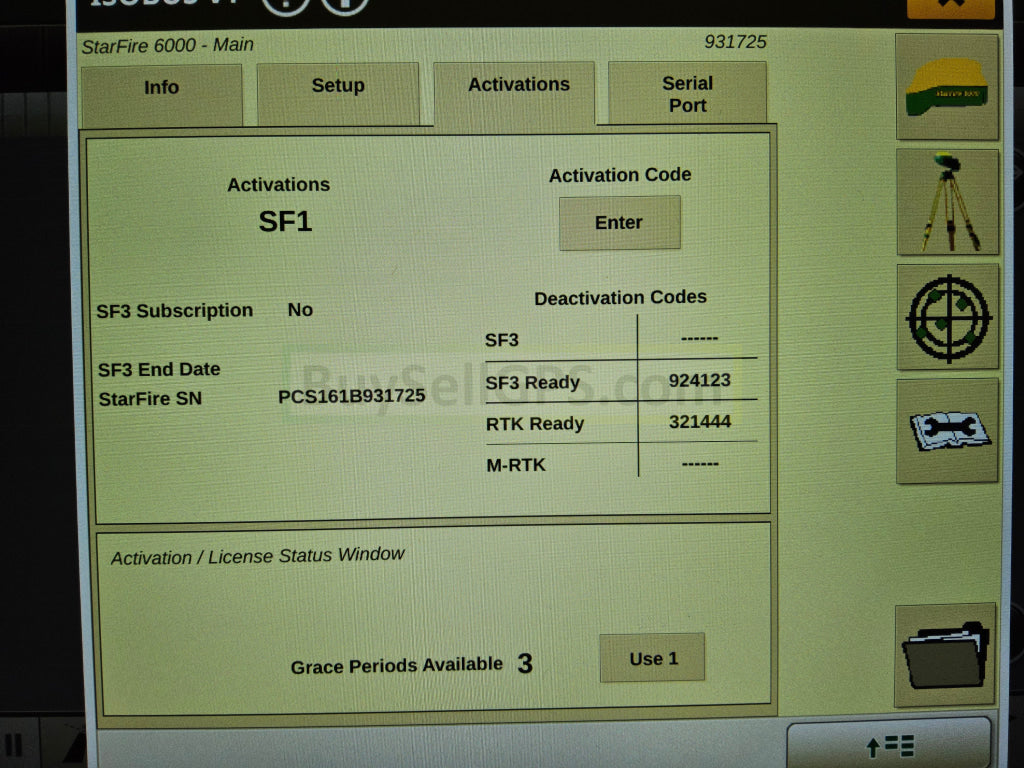Click Activation / License Status Window label

[257, 556]
